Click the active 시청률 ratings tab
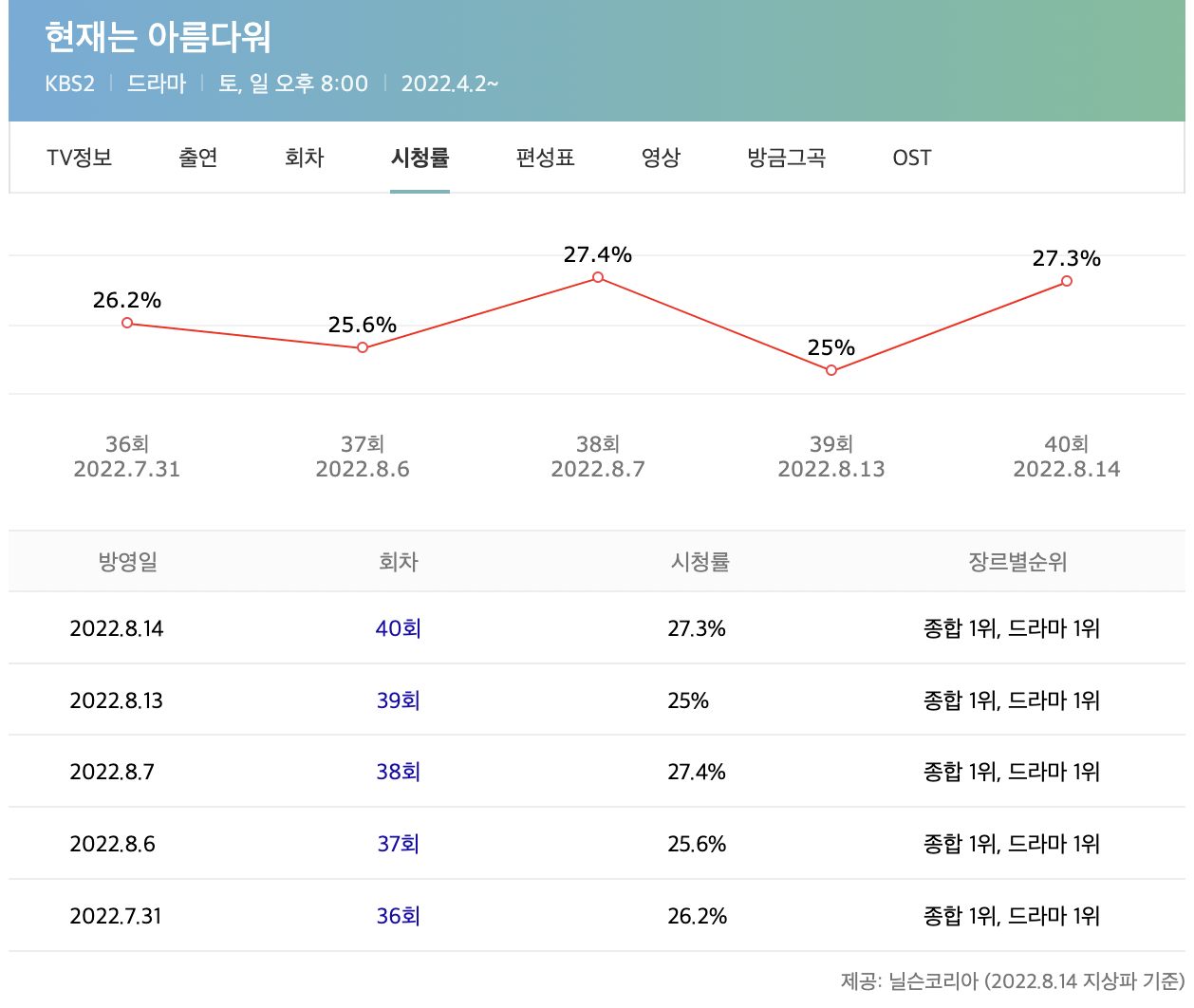Image resolution: width=1194 pixels, height=1008 pixels. point(420,159)
